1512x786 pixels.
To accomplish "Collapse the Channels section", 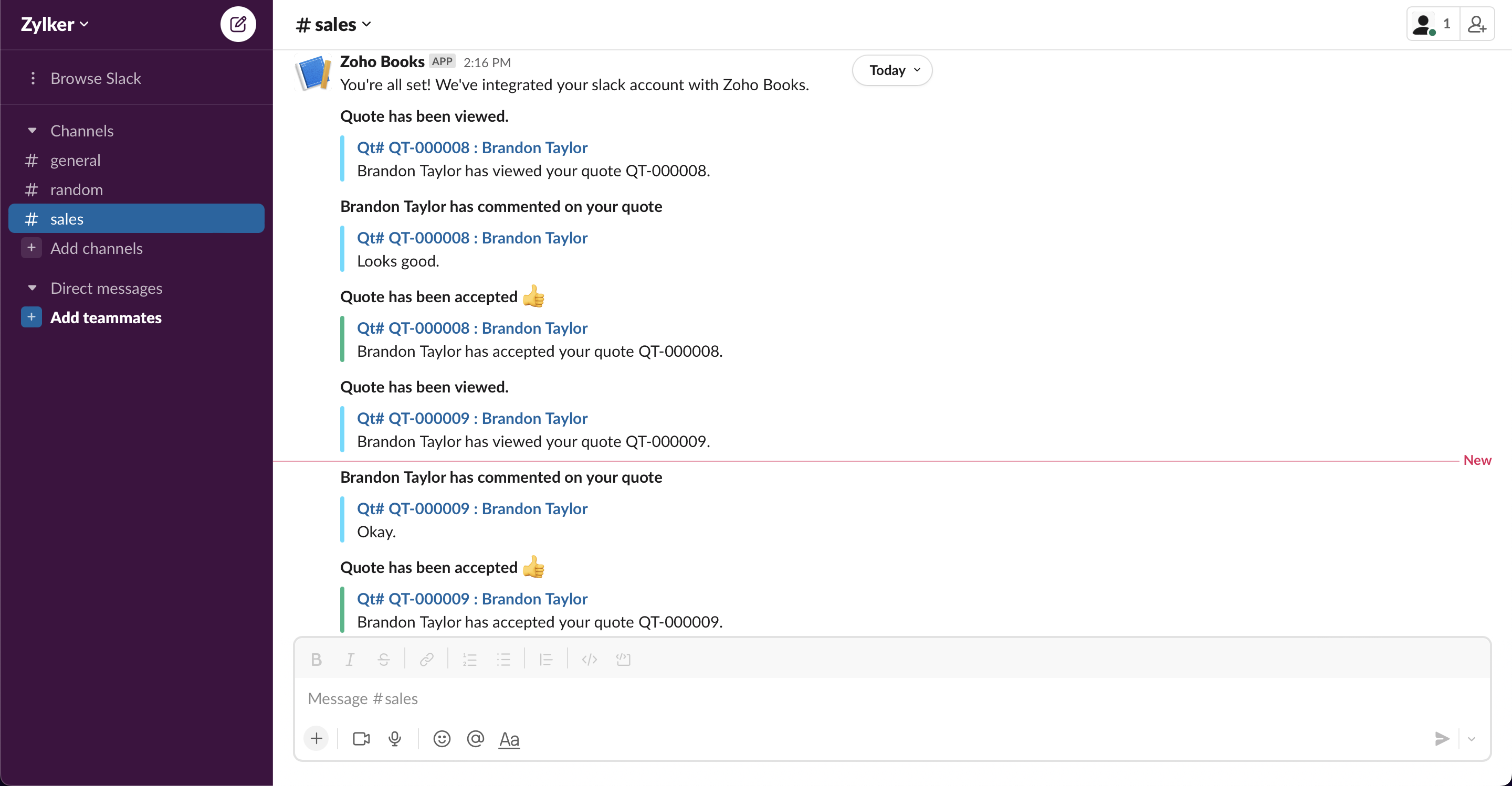I will click(x=32, y=130).
